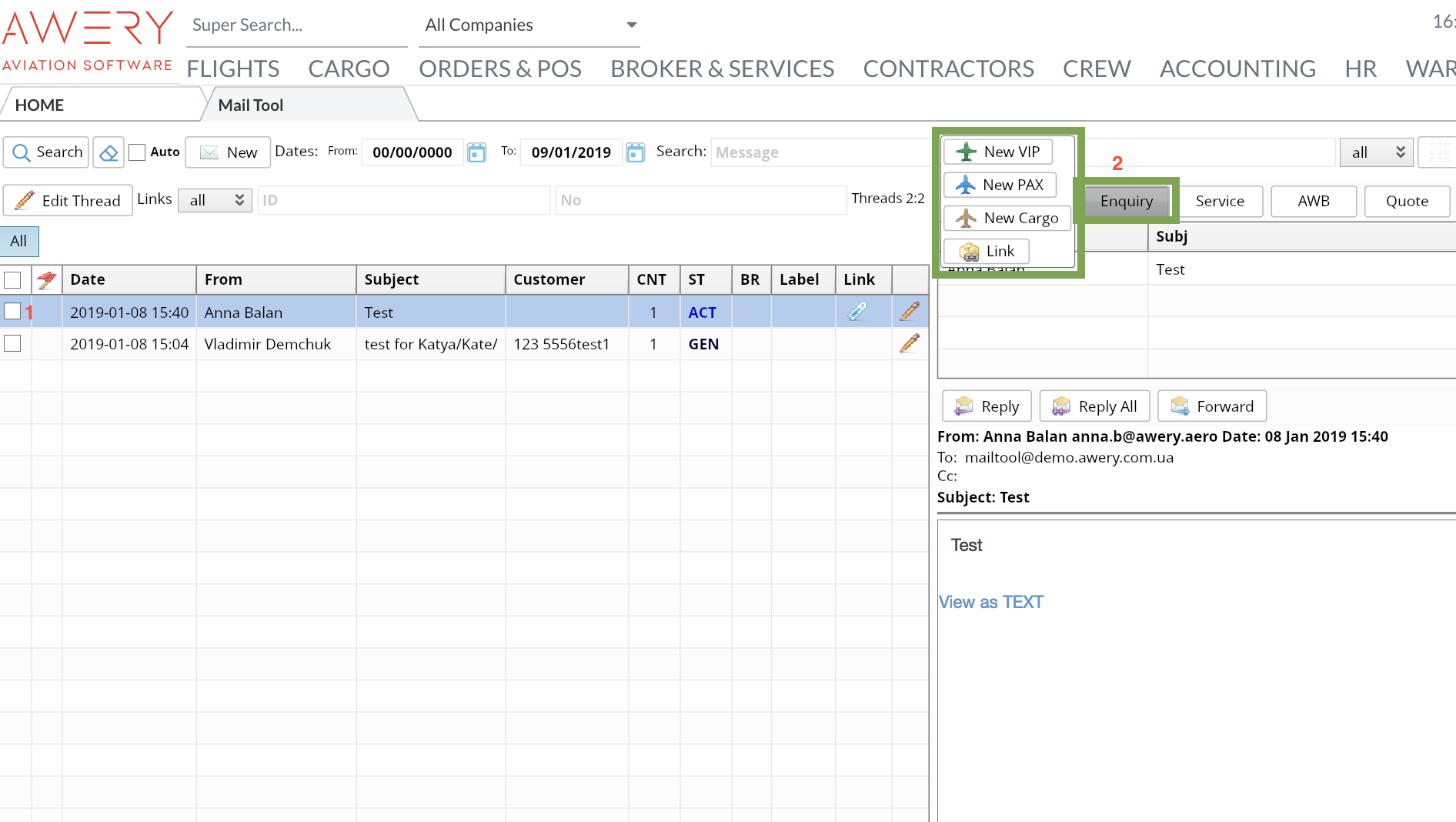The width and height of the screenshot is (1456, 822).
Task: Check the select-all checkbox in table header
Action: pos(13,279)
